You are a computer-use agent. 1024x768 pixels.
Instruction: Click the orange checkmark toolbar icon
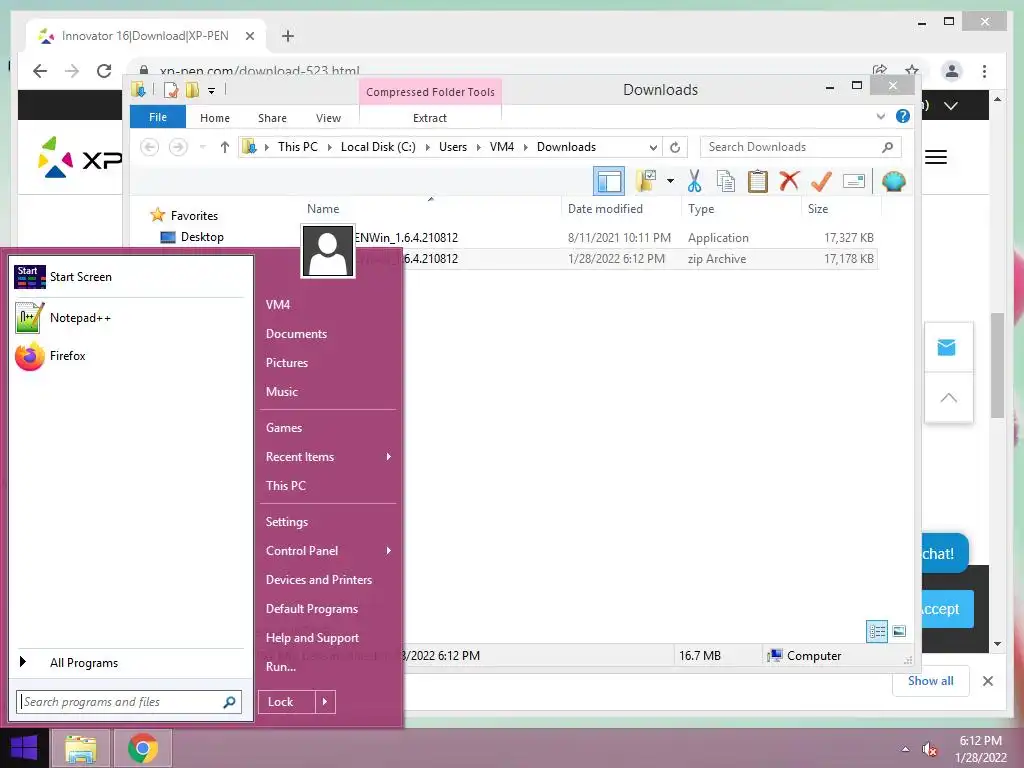(821, 181)
